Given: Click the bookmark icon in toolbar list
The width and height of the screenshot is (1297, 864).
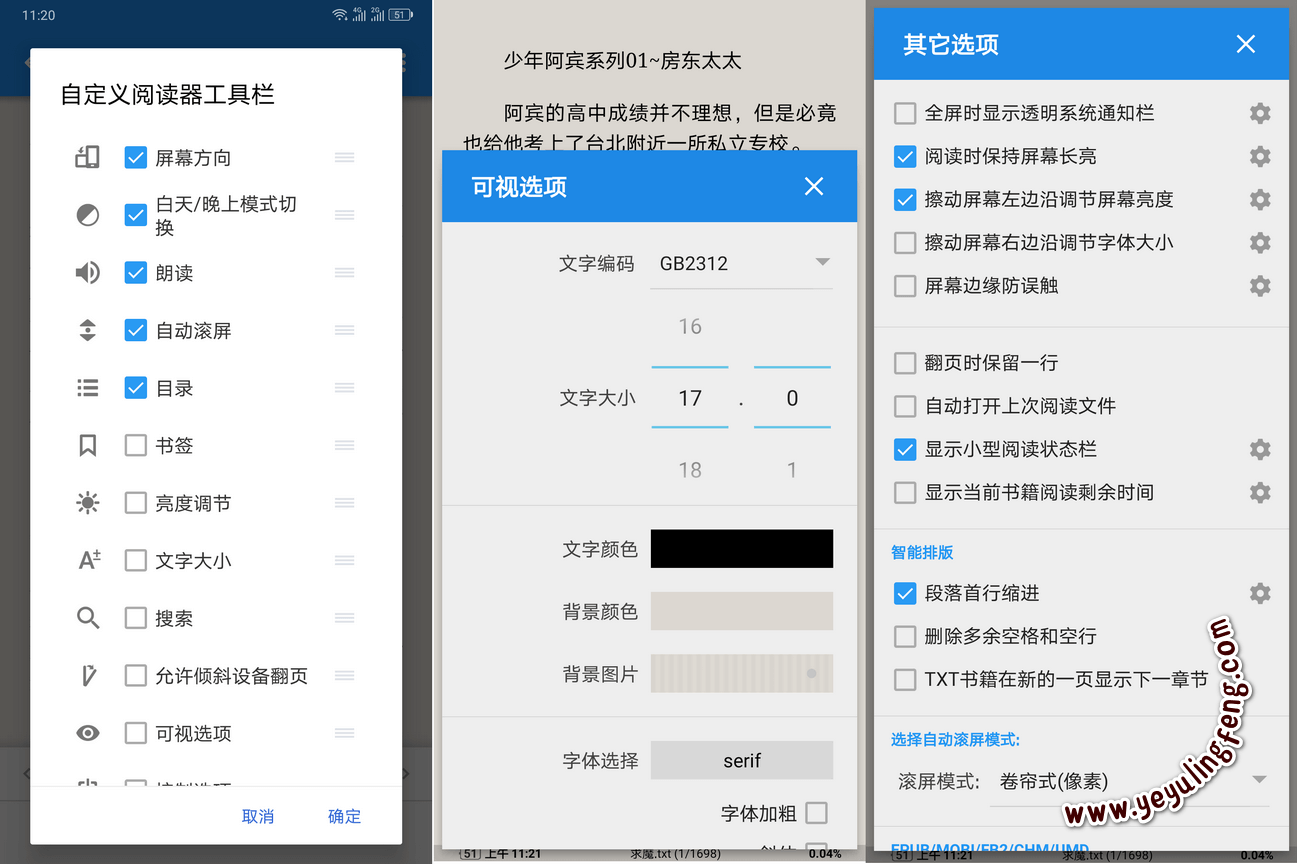Looking at the screenshot, I should tap(88, 446).
